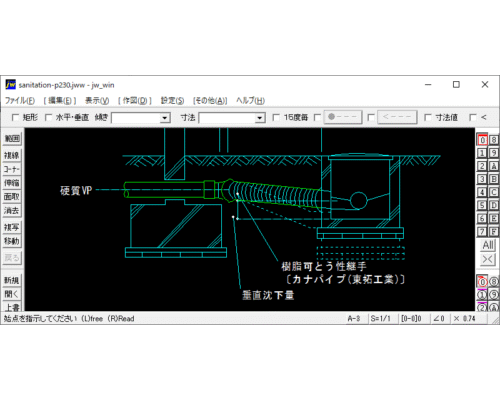Open the ファイル(F) menu

20,100
